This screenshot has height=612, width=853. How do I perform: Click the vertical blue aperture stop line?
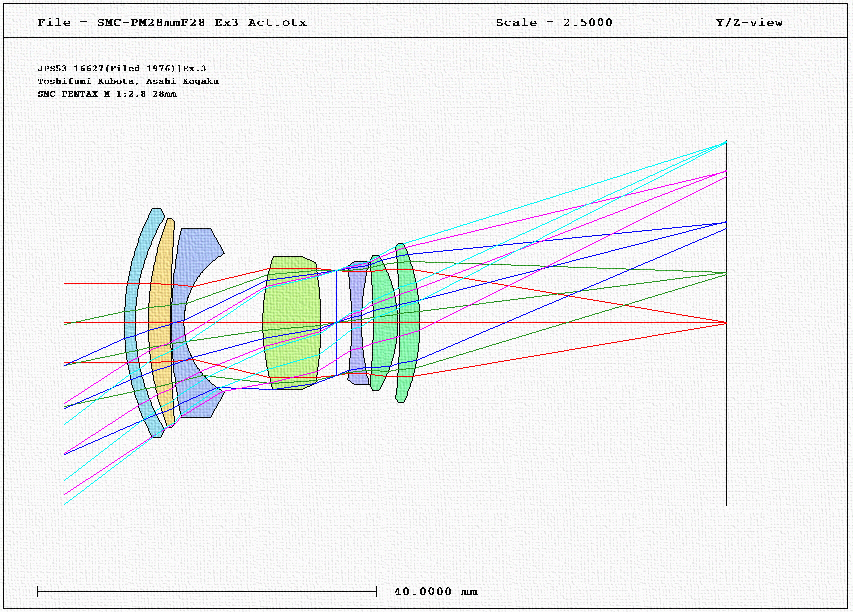pyautogui.click(x=336, y=323)
